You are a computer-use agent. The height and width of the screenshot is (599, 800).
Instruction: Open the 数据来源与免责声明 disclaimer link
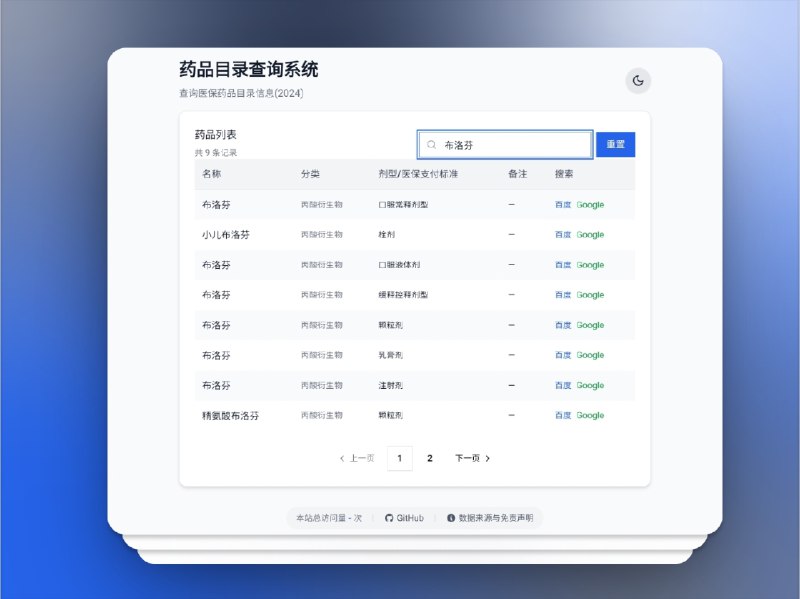[x=497, y=518]
